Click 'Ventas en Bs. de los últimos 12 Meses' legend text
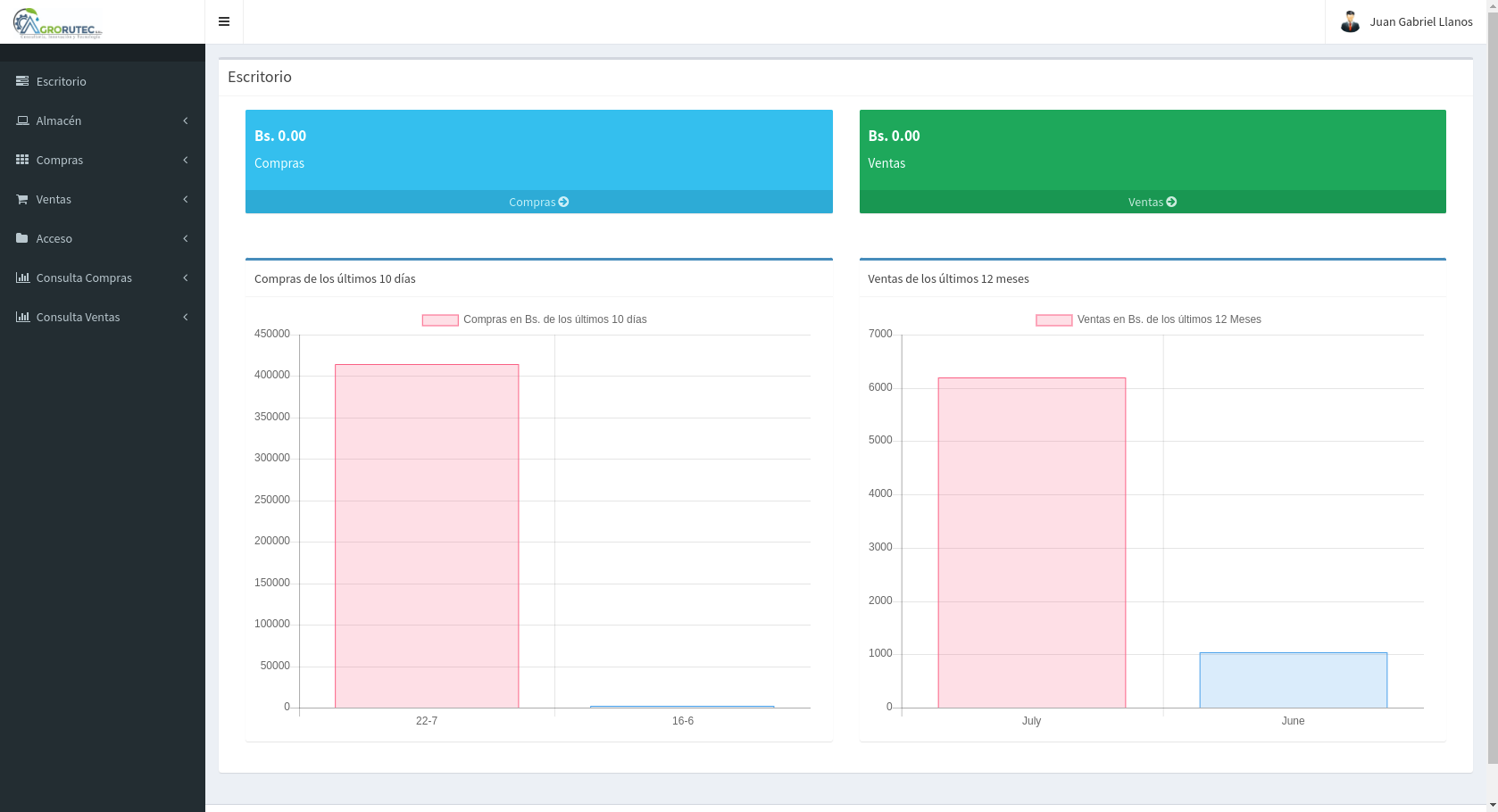 tap(1169, 319)
